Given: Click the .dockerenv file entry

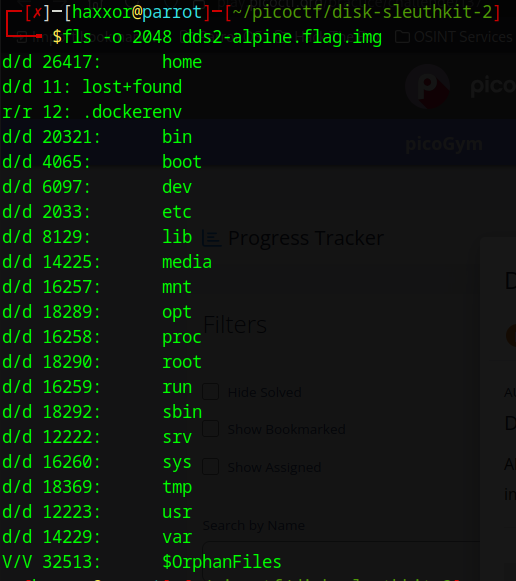Looking at the screenshot, I should (x=92, y=112).
